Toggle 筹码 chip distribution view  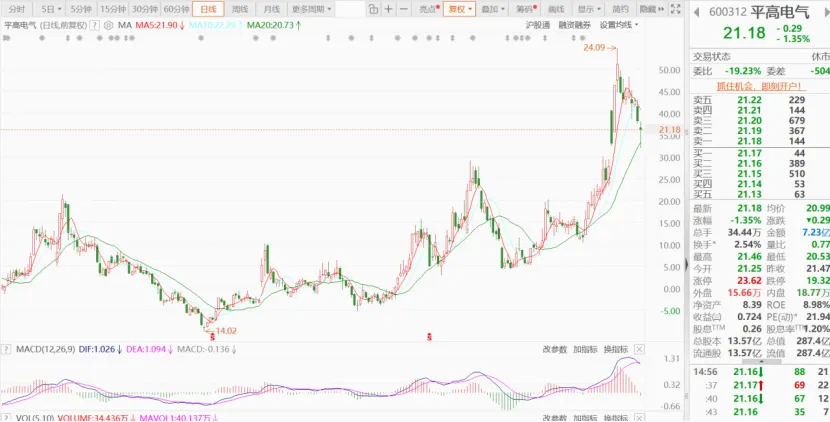tap(526, 9)
